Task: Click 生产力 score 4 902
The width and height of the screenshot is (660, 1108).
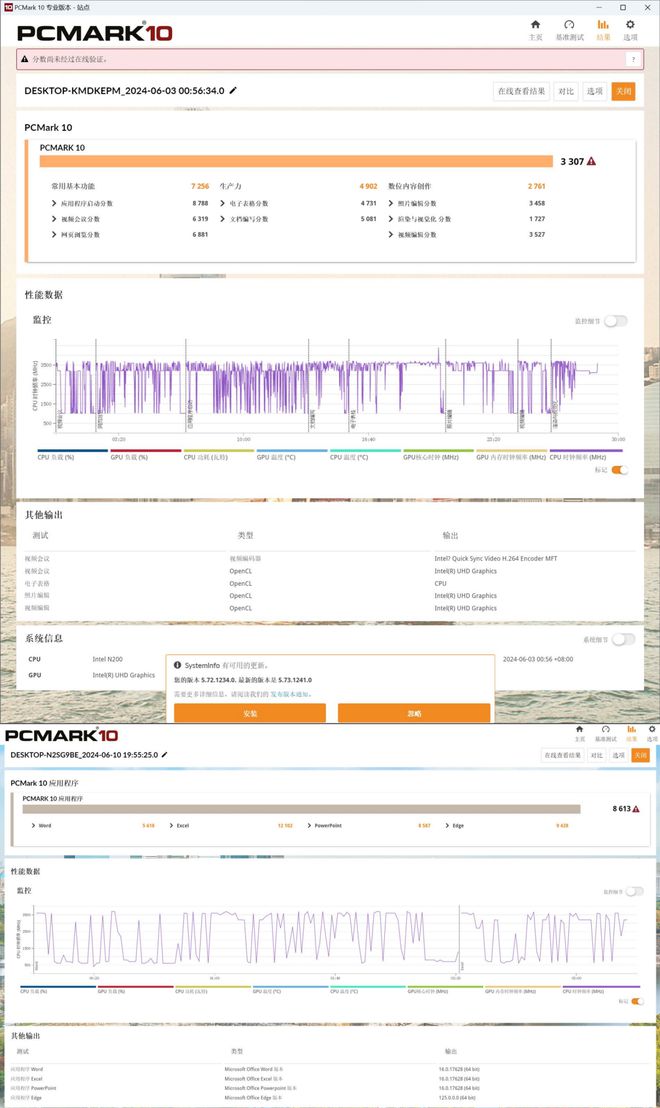Action: pos(368,187)
